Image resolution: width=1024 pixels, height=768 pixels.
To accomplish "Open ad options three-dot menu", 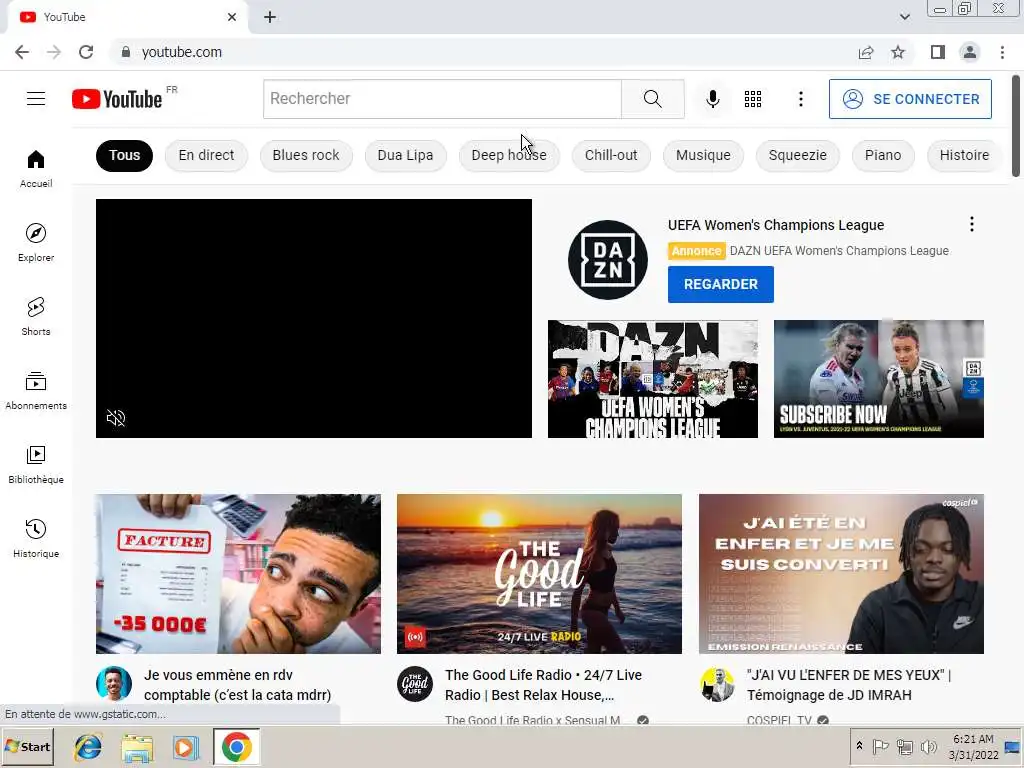I will pyautogui.click(x=972, y=224).
